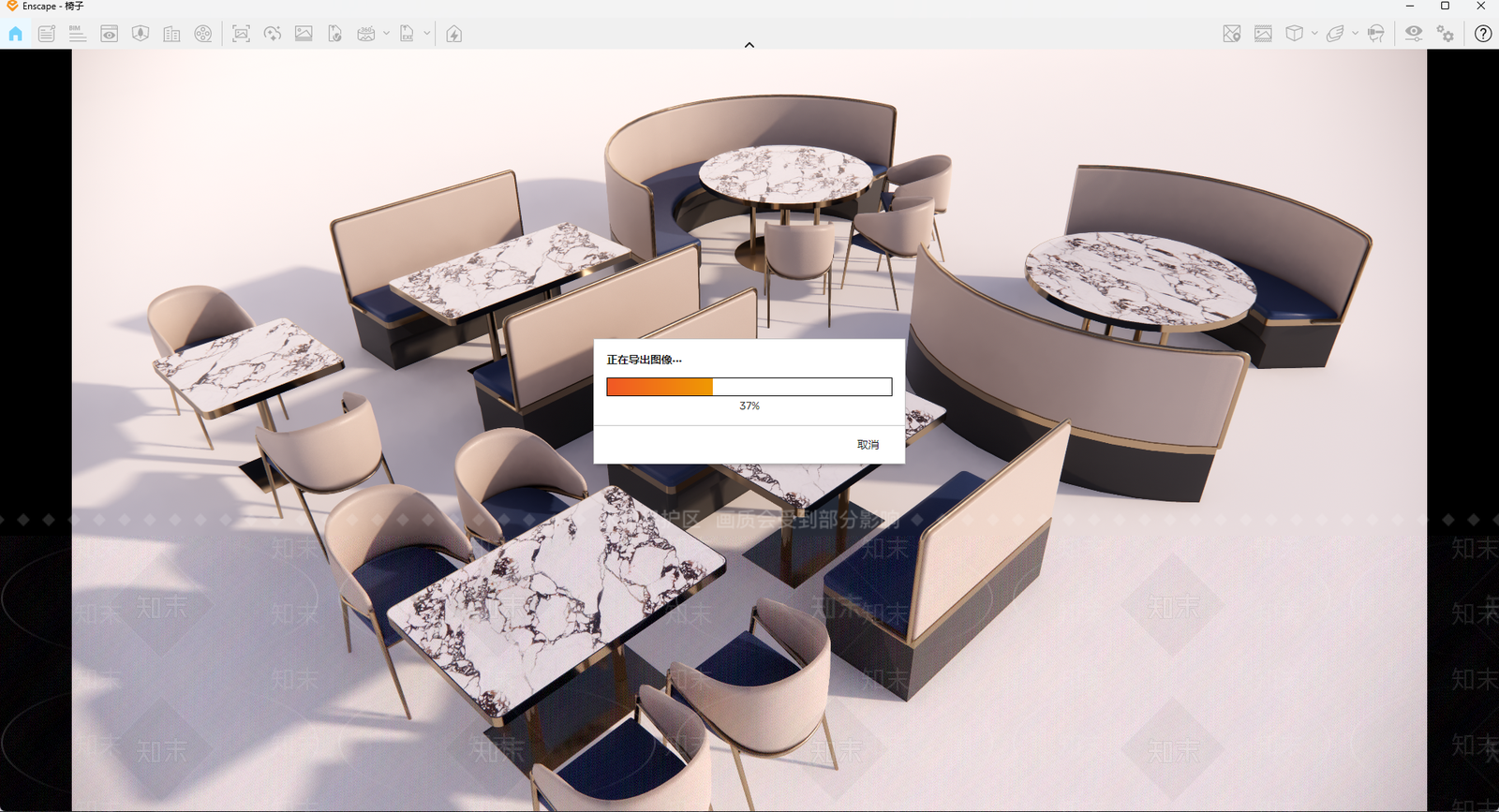This screenshot has width=1499, height=812.
Task: Click the 取消 cancel button
Action: pos(868,445)
